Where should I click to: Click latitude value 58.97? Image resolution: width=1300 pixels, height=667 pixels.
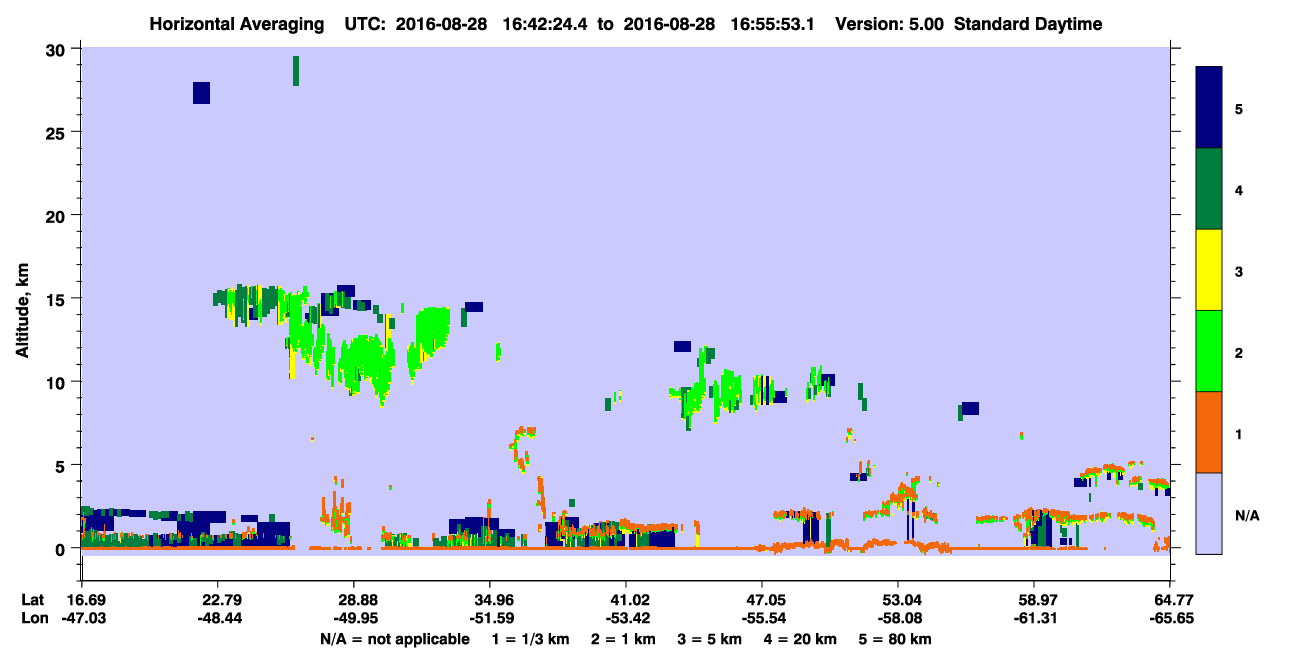point(1034,600)
